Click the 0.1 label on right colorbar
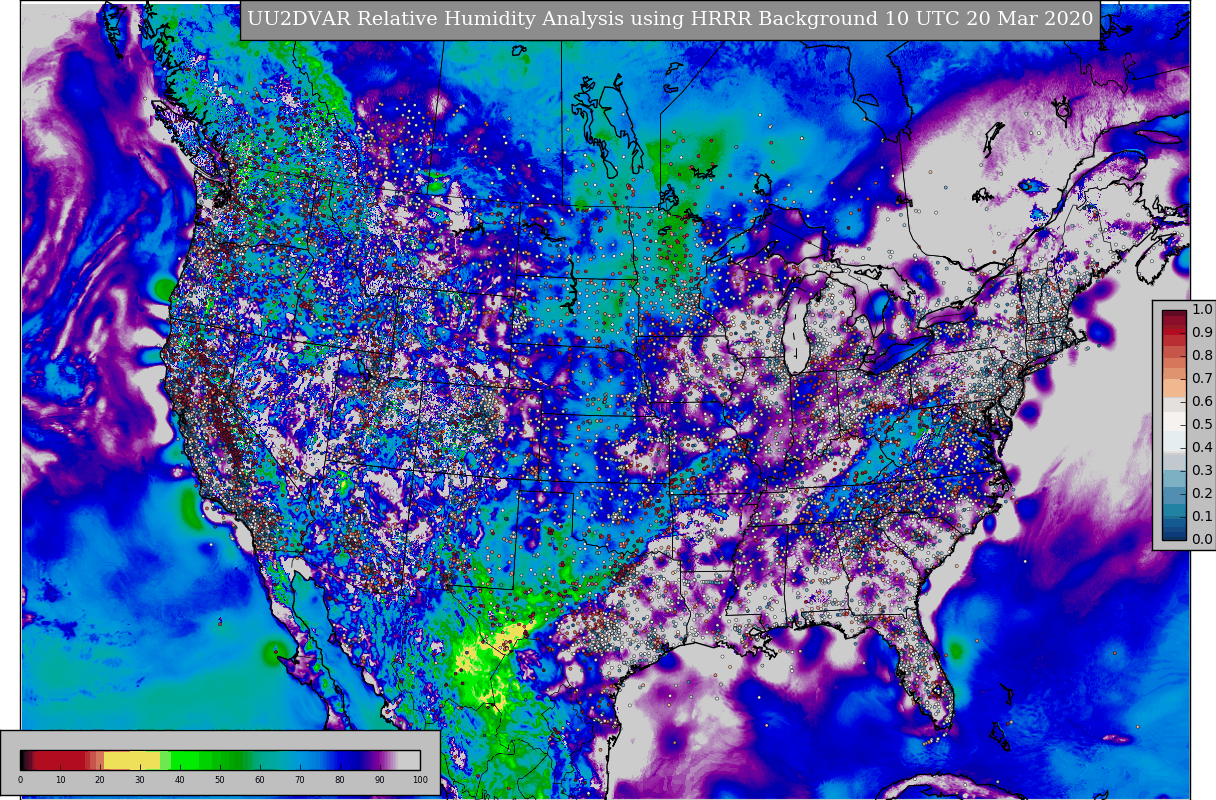 pyautogui.click(x=1202, y=517)
